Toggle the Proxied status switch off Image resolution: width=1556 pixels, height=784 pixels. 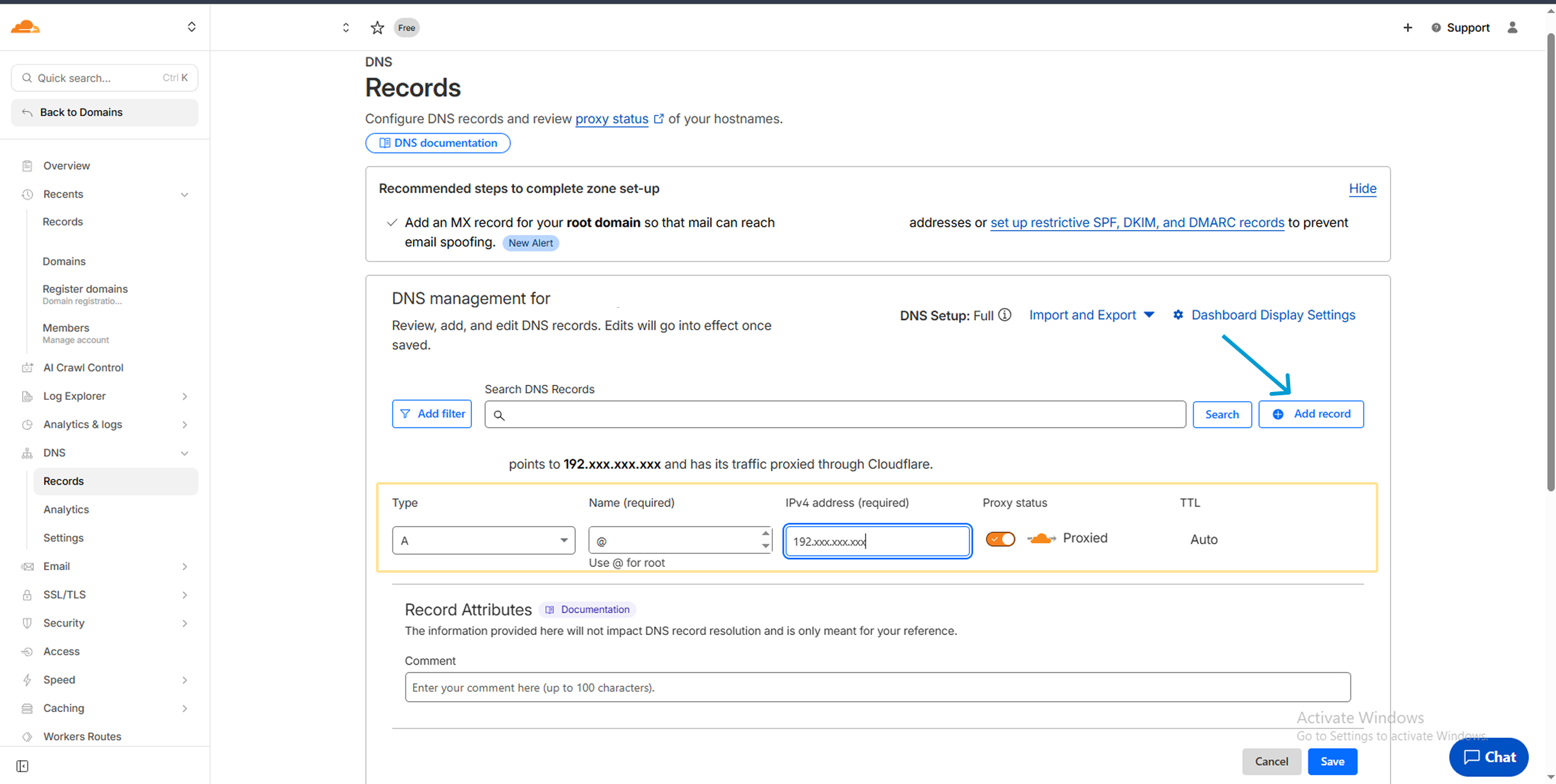point(1000,539)
